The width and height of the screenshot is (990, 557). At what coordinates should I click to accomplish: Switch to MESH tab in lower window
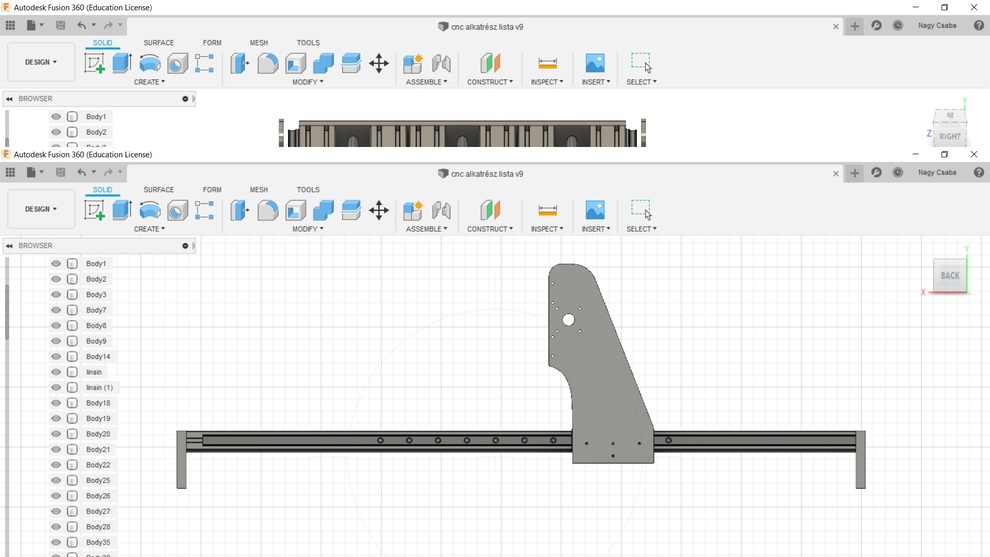click(258, 189)
